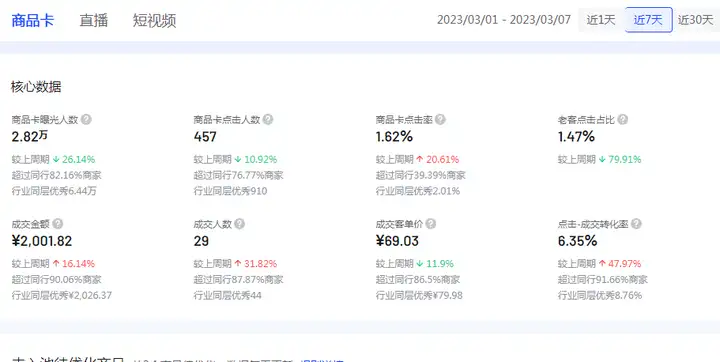Click the 79.91% decrease indicator
Viewport: 720px width, 362px height.
619,160
